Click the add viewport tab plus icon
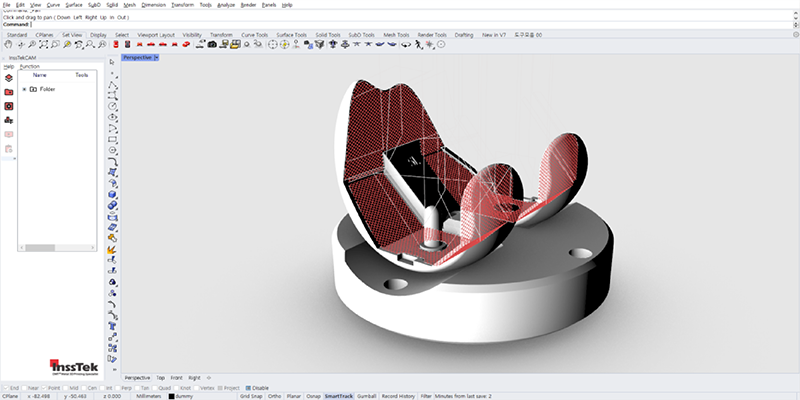Image resolution: width=800 pixels, height=400 pixels. (209, 378)
